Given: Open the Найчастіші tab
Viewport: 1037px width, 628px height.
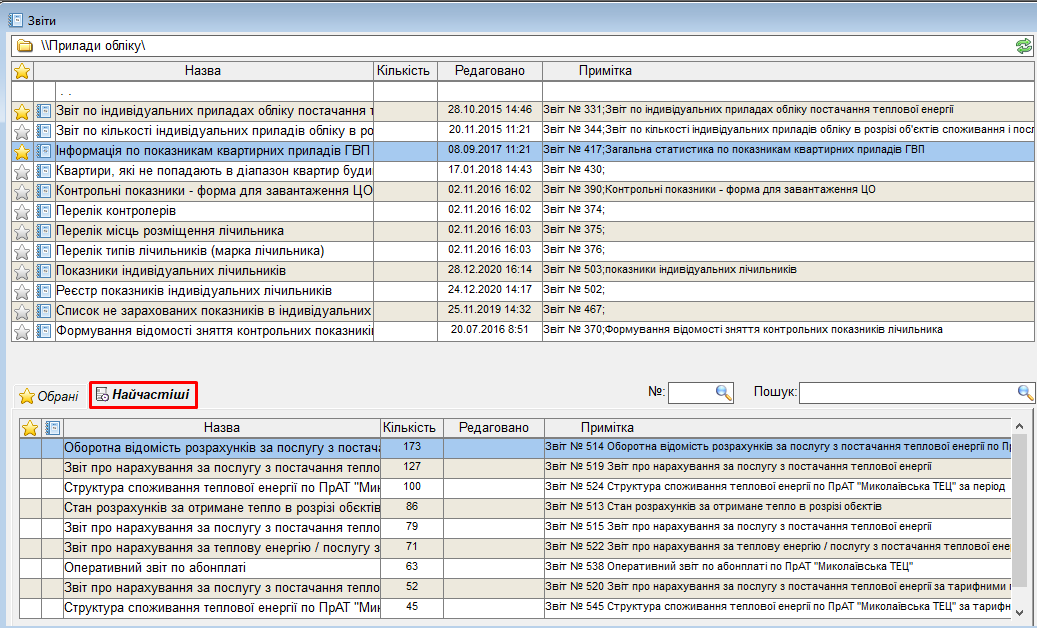Looking at the screenshot, I should coord(143,395).
